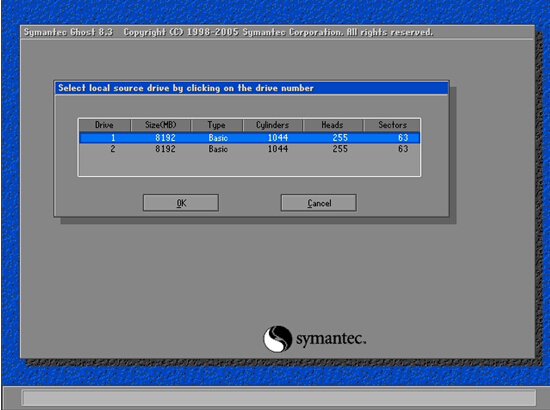Click the Heads column header
Screen dimensions: 550x410
point(333,125)
